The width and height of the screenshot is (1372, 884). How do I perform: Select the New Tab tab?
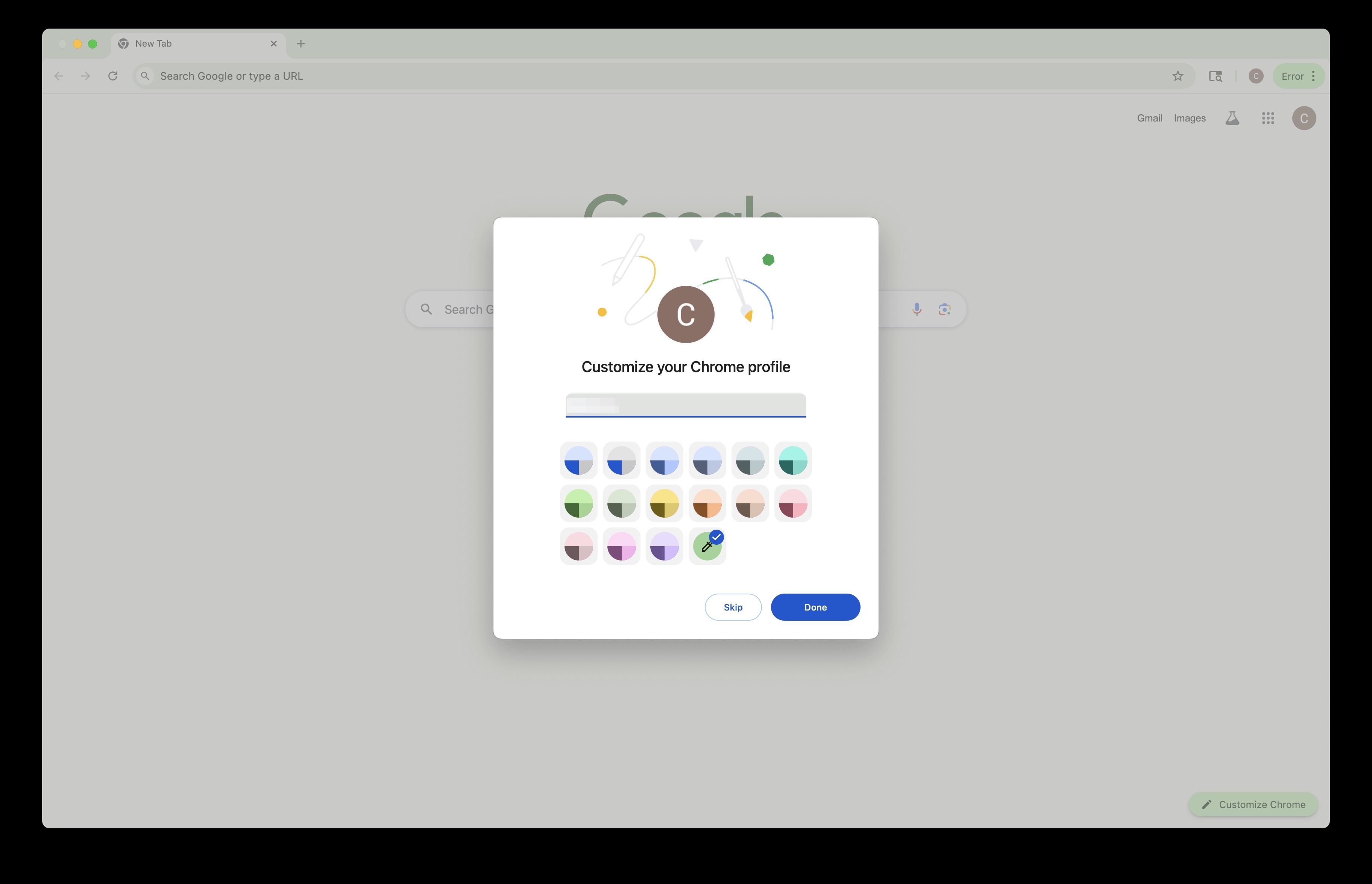(199, 44)
